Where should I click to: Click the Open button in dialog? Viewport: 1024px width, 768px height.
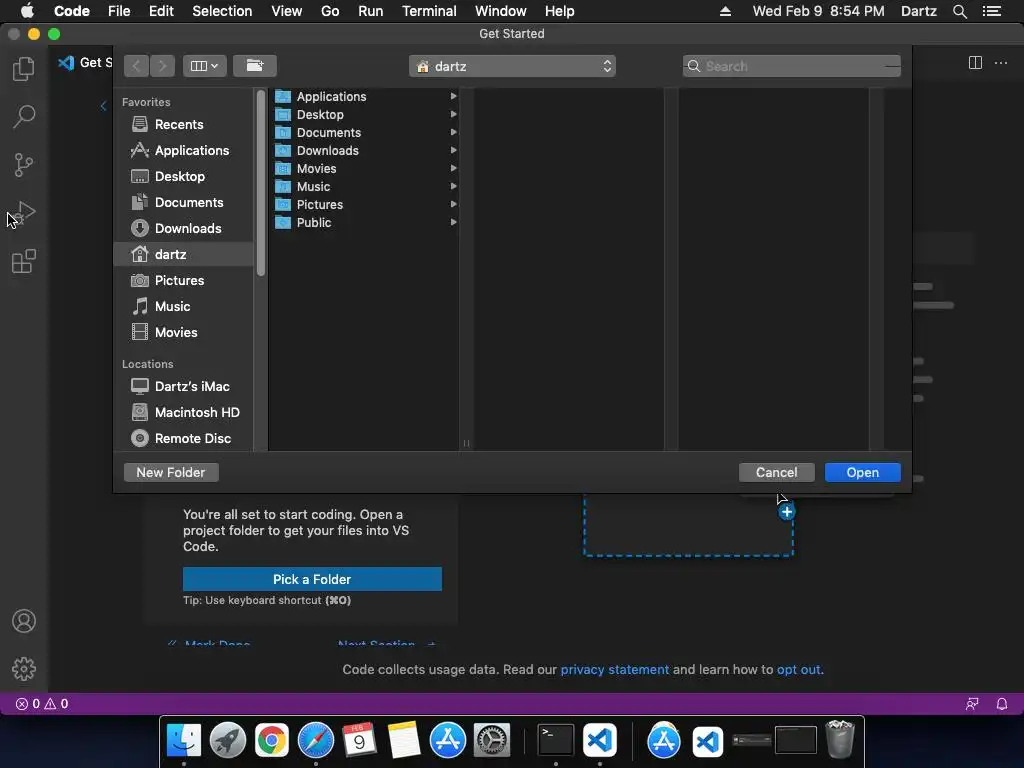click(x=863, y=472)
